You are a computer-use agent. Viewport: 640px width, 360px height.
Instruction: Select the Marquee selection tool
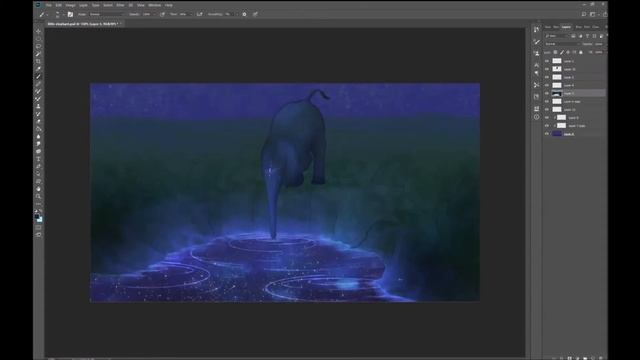pyautogui.click(x=39, y=39)
